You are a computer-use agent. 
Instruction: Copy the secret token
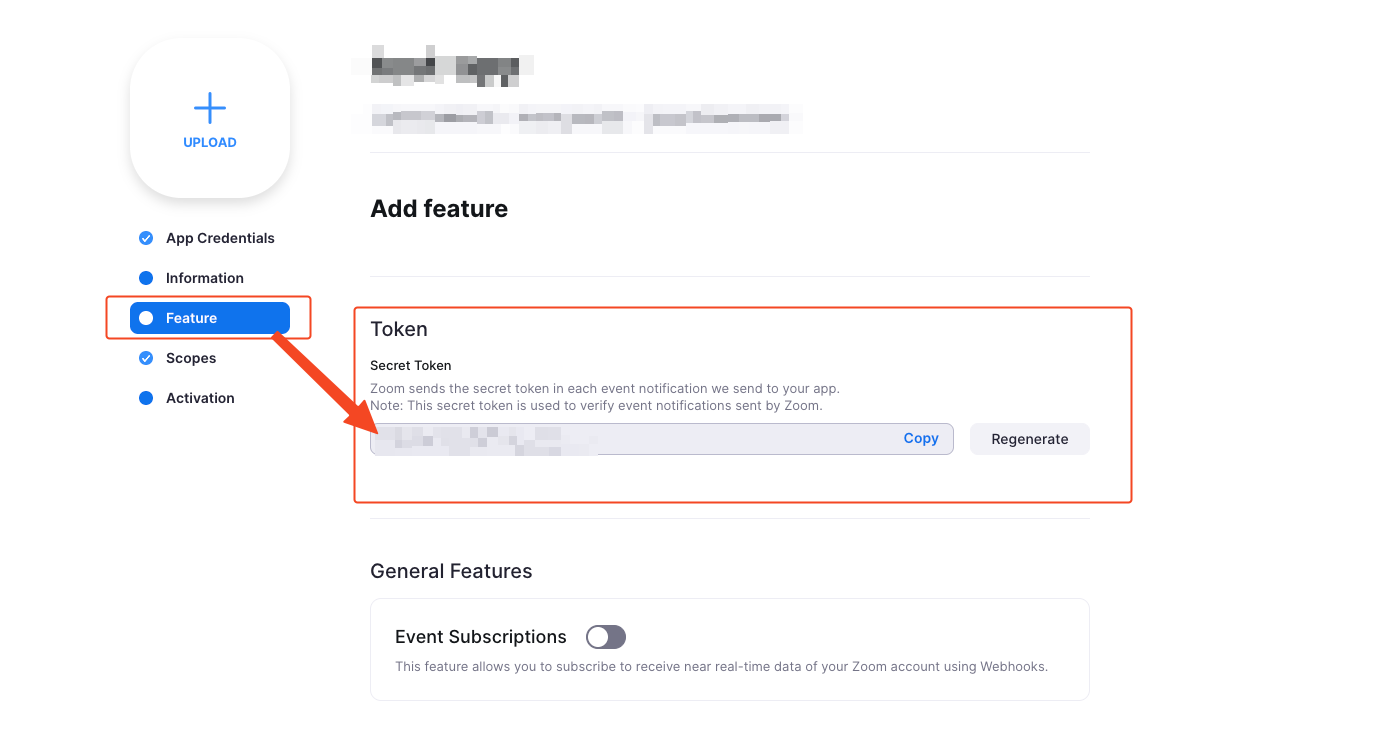click(x=921, y=438)
